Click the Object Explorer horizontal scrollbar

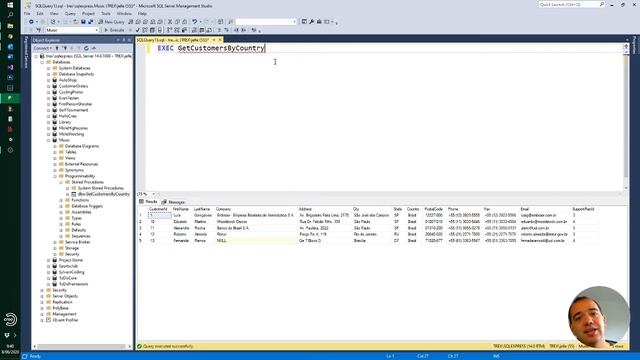point(82,347)
